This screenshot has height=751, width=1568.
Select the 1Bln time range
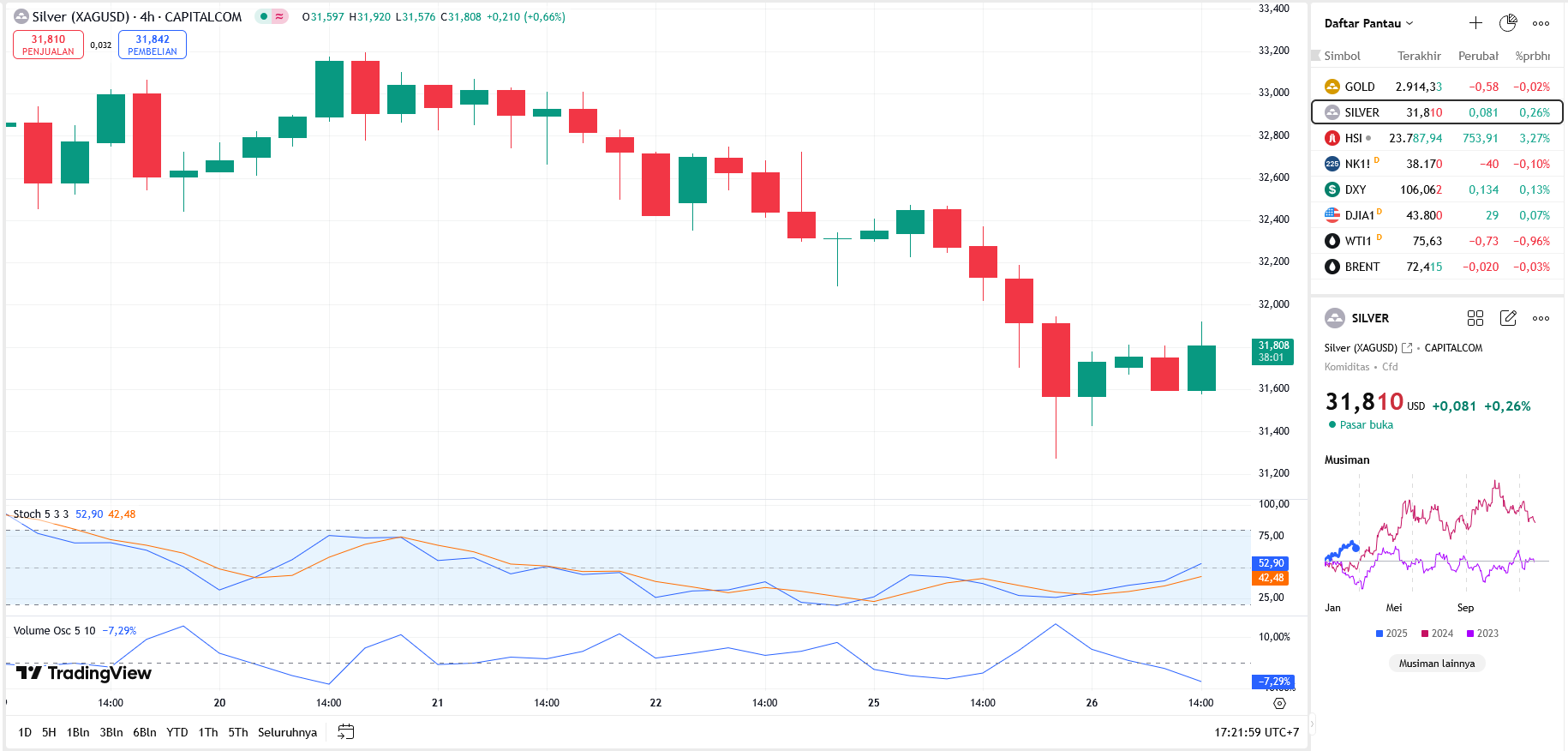click(78, 732)
